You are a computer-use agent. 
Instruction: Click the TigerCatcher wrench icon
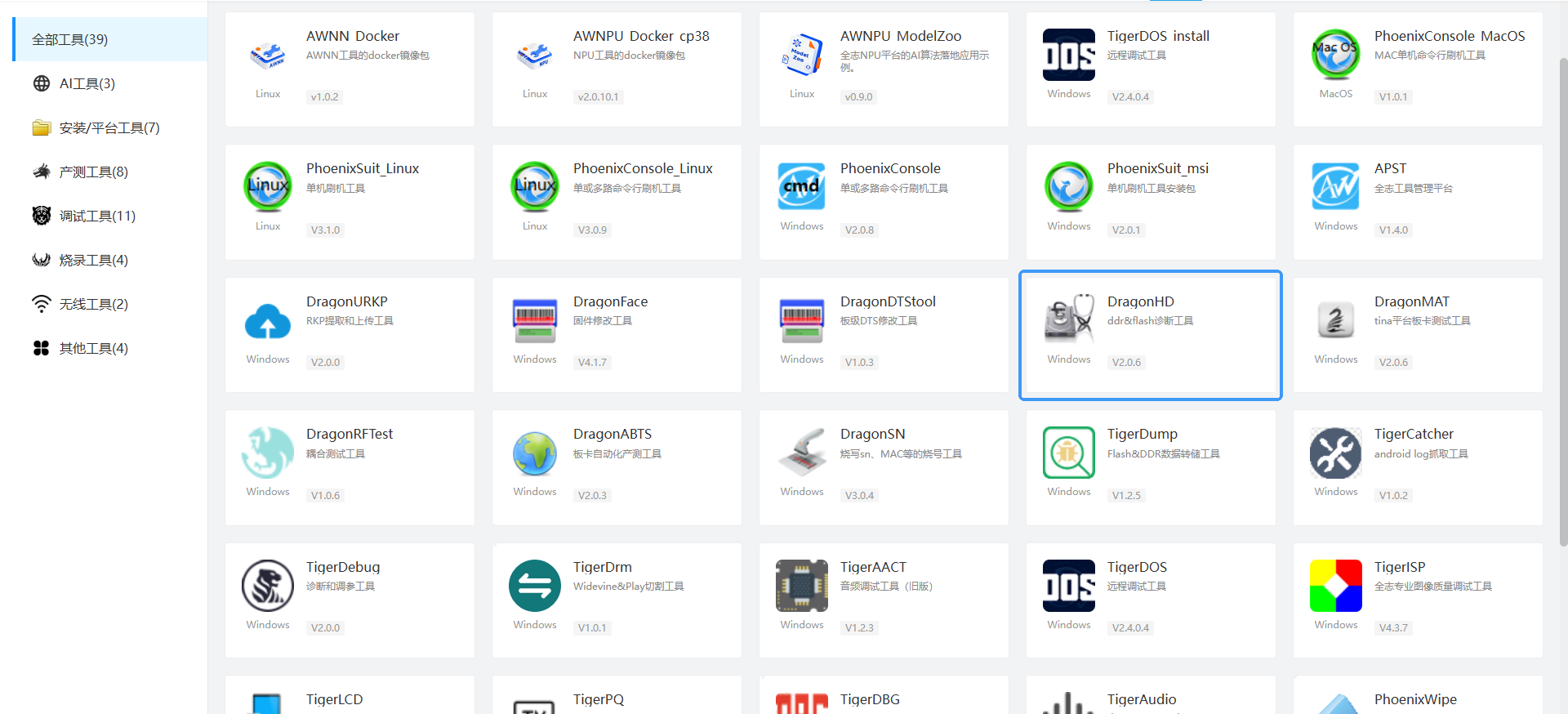1335,453
